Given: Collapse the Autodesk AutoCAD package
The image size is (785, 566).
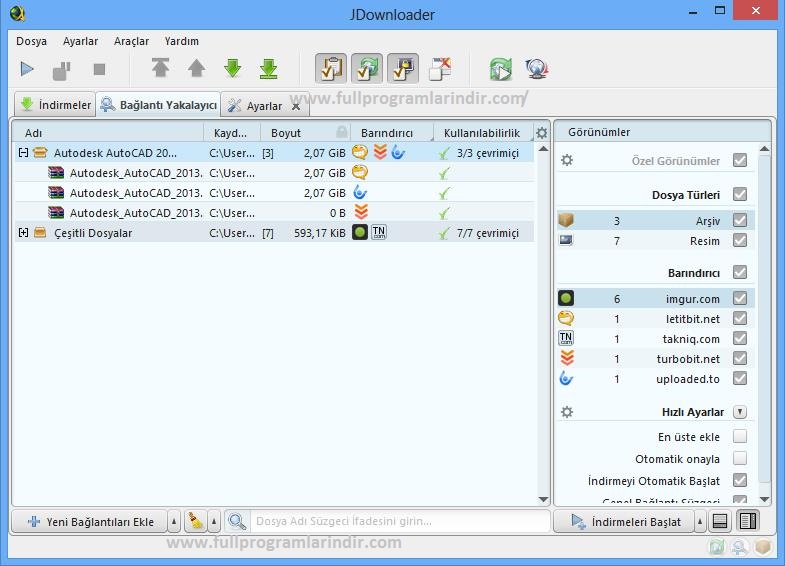Looking at the screenshot, I should (x=23, y=153).
